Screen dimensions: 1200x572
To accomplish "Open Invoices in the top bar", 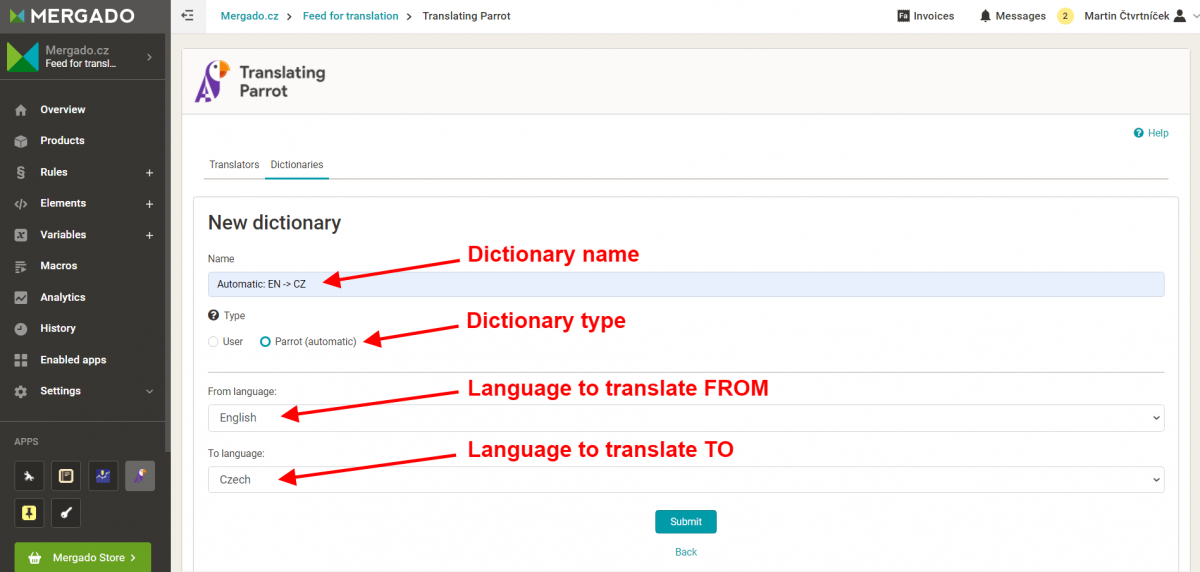I will coord(926,16).
